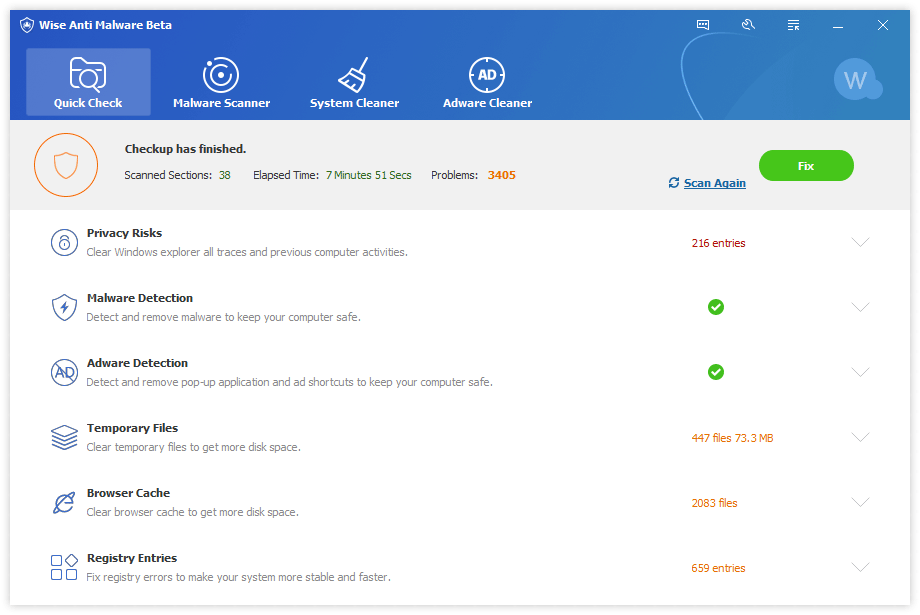Open the tools wrench icon in title bar
Viewport: 920px width, 615px height.
tap(748, 25)
